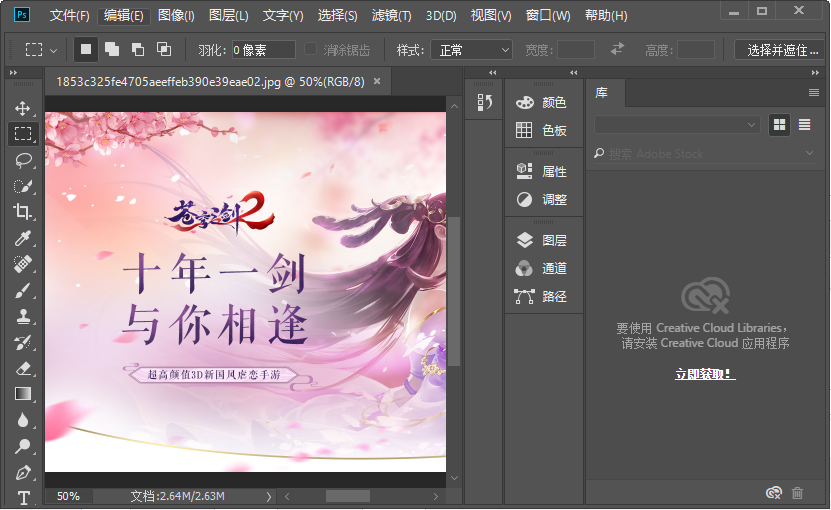The image size is (831, 510).
Task: Open the 颜色 panel
Action: pyautogui.click(x=542, y=102)
